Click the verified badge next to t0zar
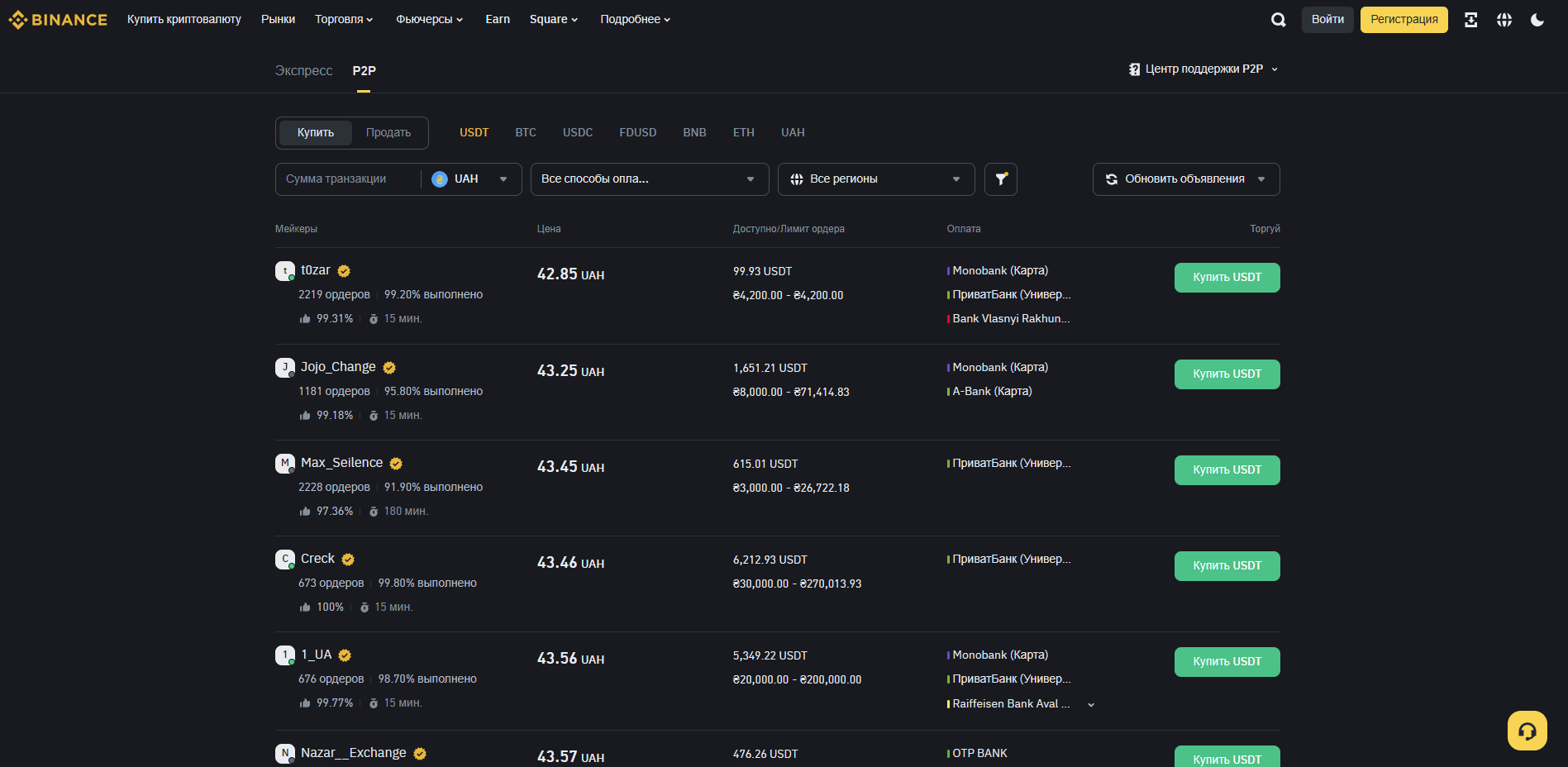This screenshot has height=767, width=1568. [x=344, y=270]
